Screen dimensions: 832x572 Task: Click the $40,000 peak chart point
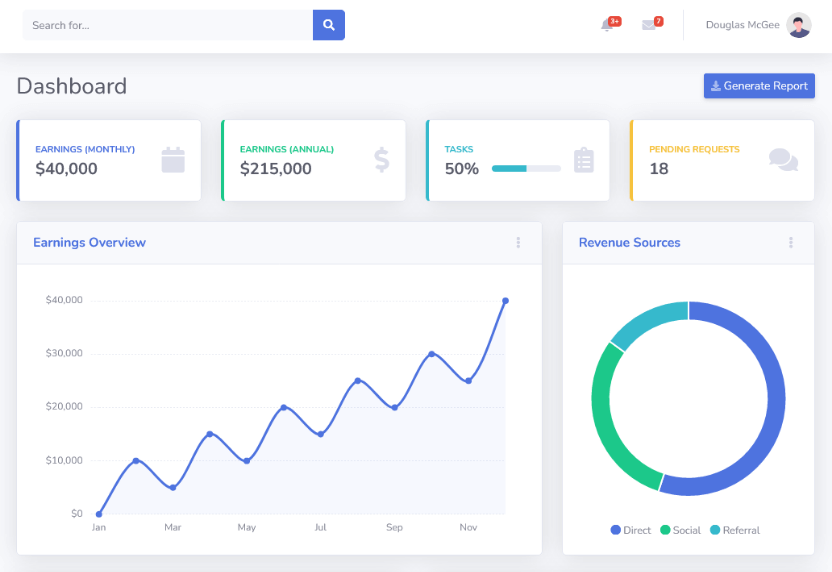tap(505, 301)
